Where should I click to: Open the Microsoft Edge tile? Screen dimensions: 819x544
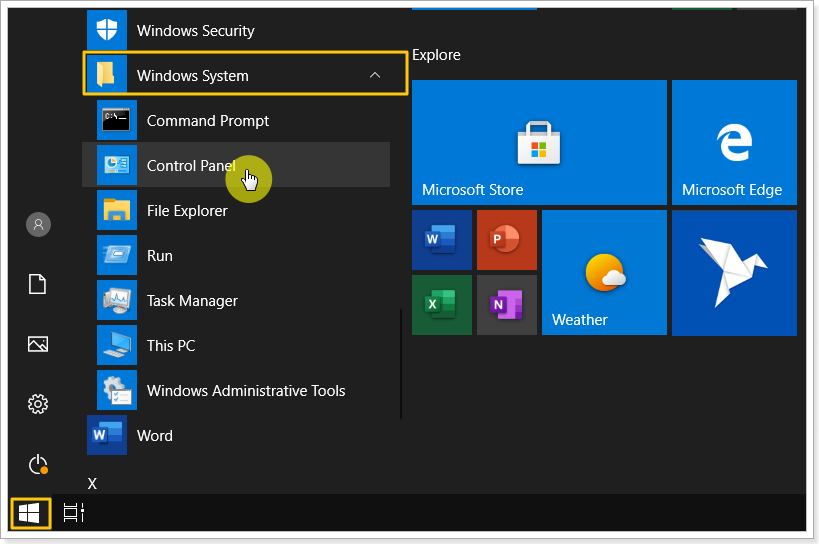click(x=734, y=143)
